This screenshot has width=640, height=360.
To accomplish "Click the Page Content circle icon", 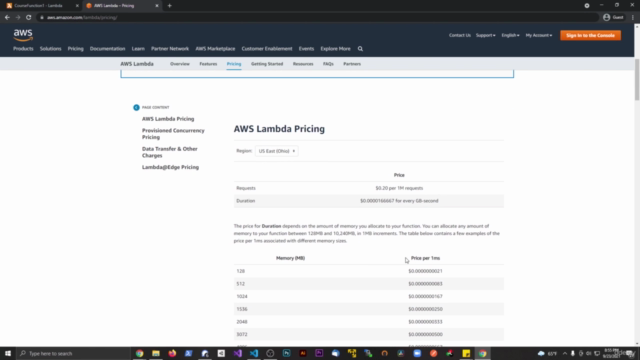I will 136,107.
